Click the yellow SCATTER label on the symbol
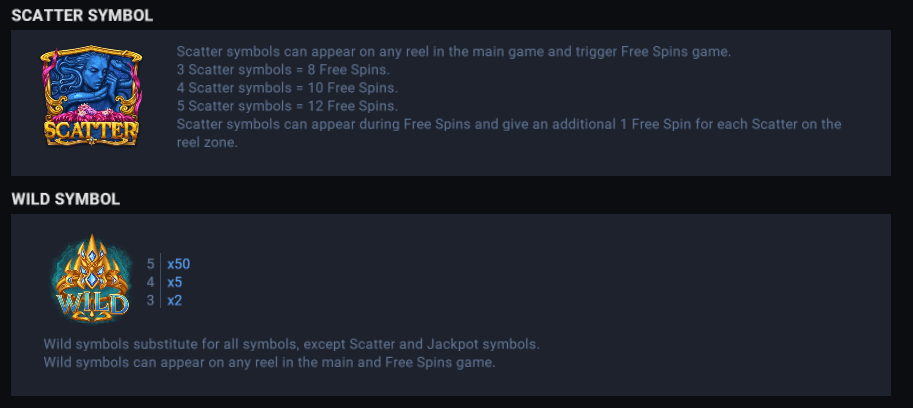This screenshot has height=408, width=913. click(x=91, y=130)
